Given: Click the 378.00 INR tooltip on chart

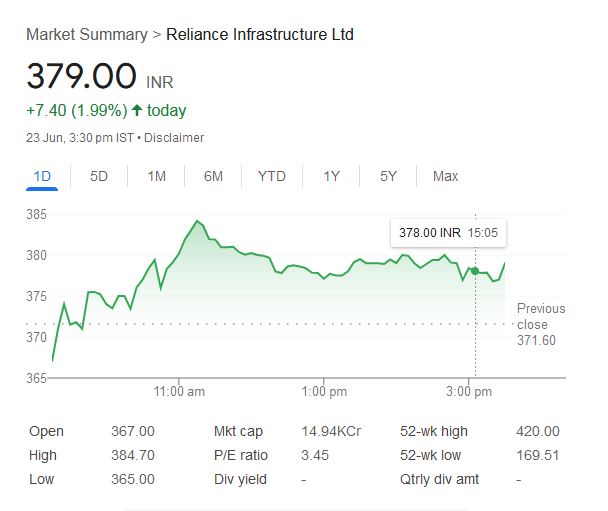Looking at the screenshot, I should tap(447, 232).
